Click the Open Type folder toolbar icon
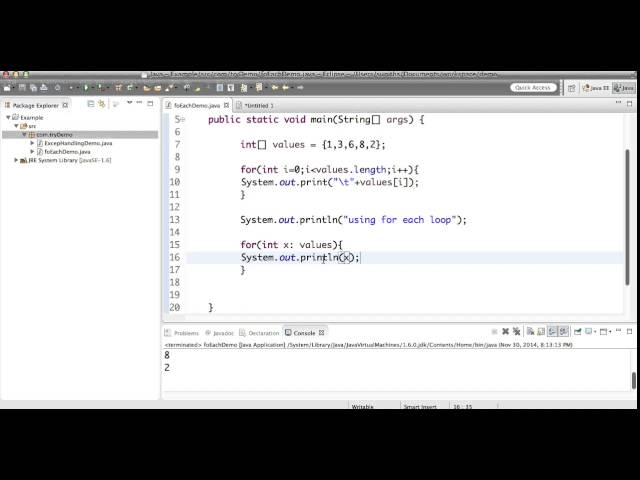This screenshot has height=480, width=640. (147, 88)
